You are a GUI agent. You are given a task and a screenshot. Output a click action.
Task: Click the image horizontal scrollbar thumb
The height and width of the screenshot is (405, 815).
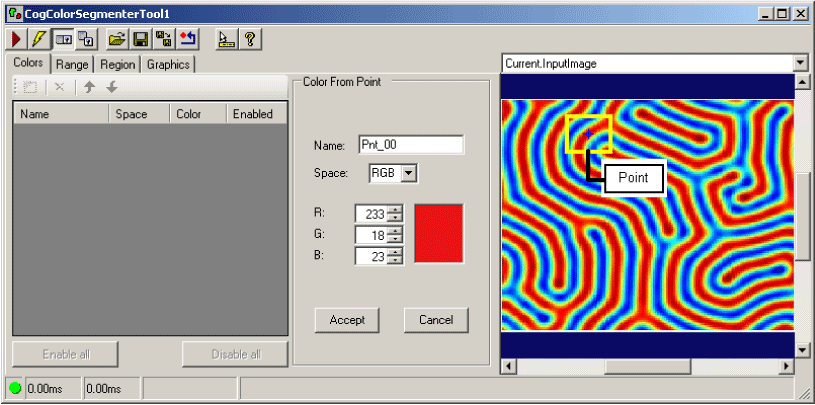click(x=647, y=366)
